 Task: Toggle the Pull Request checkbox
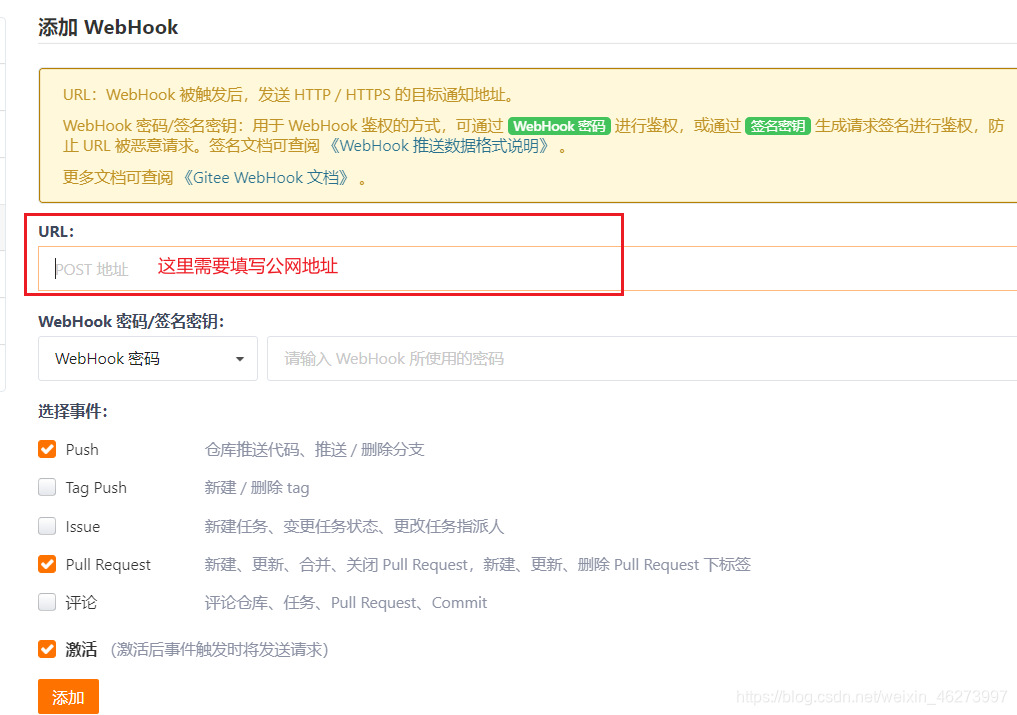click(47, 564)
